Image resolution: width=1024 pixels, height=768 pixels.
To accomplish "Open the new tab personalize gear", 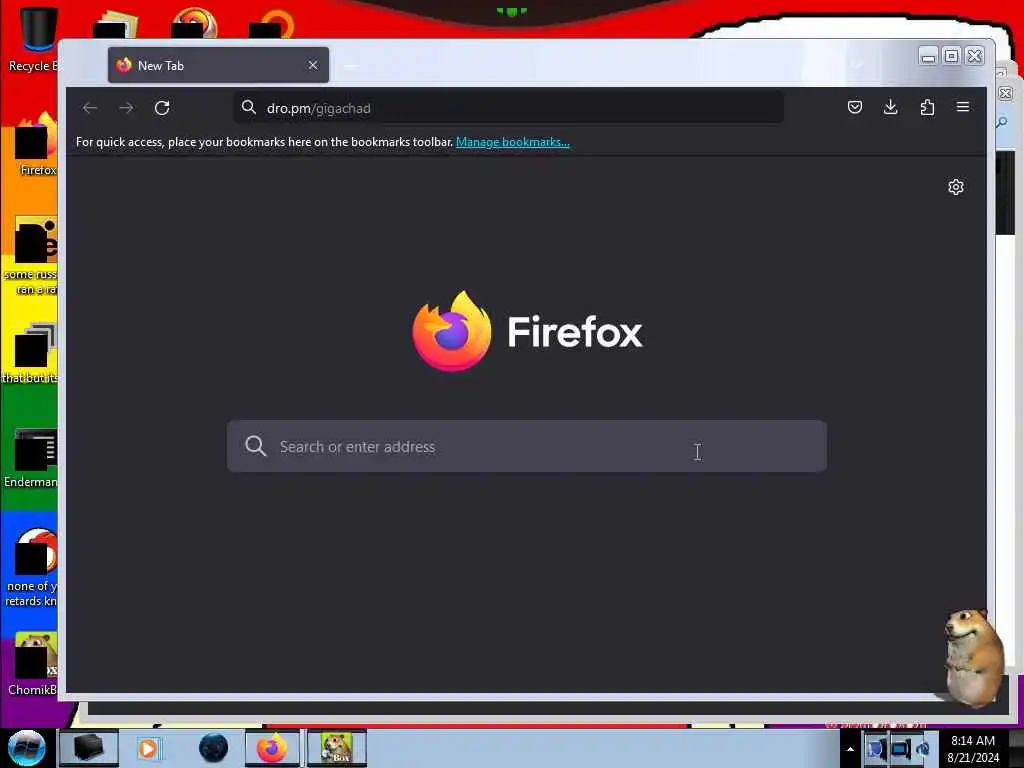I will click(x=955, y=187).
